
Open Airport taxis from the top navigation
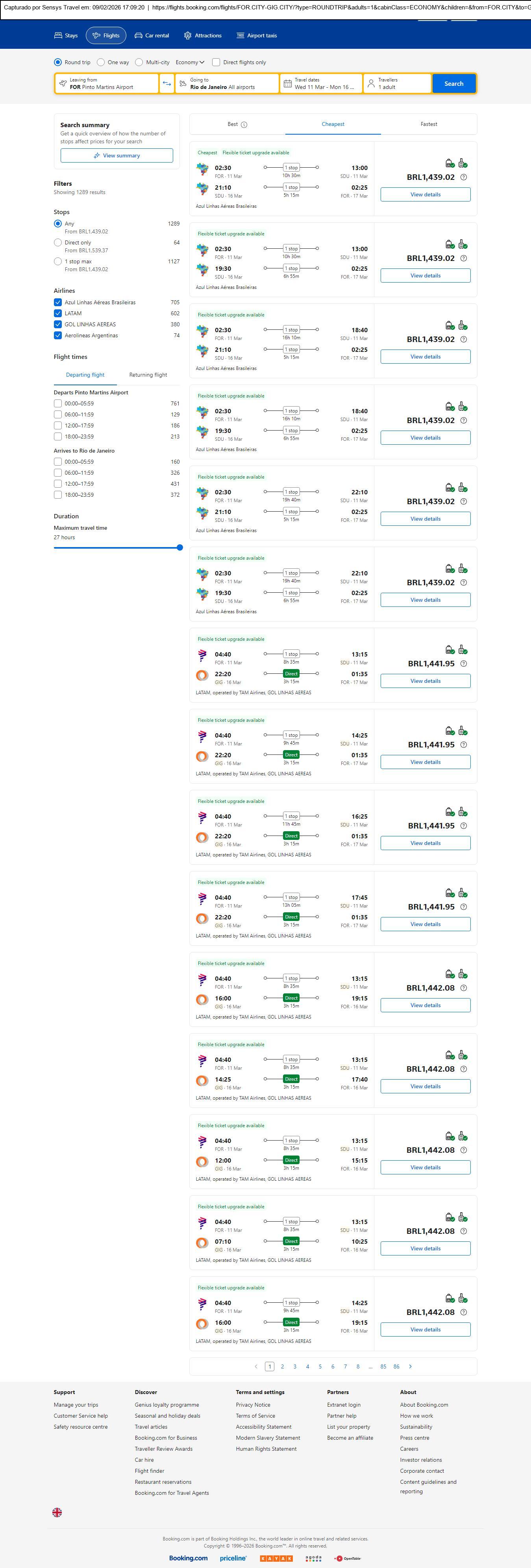256,36
